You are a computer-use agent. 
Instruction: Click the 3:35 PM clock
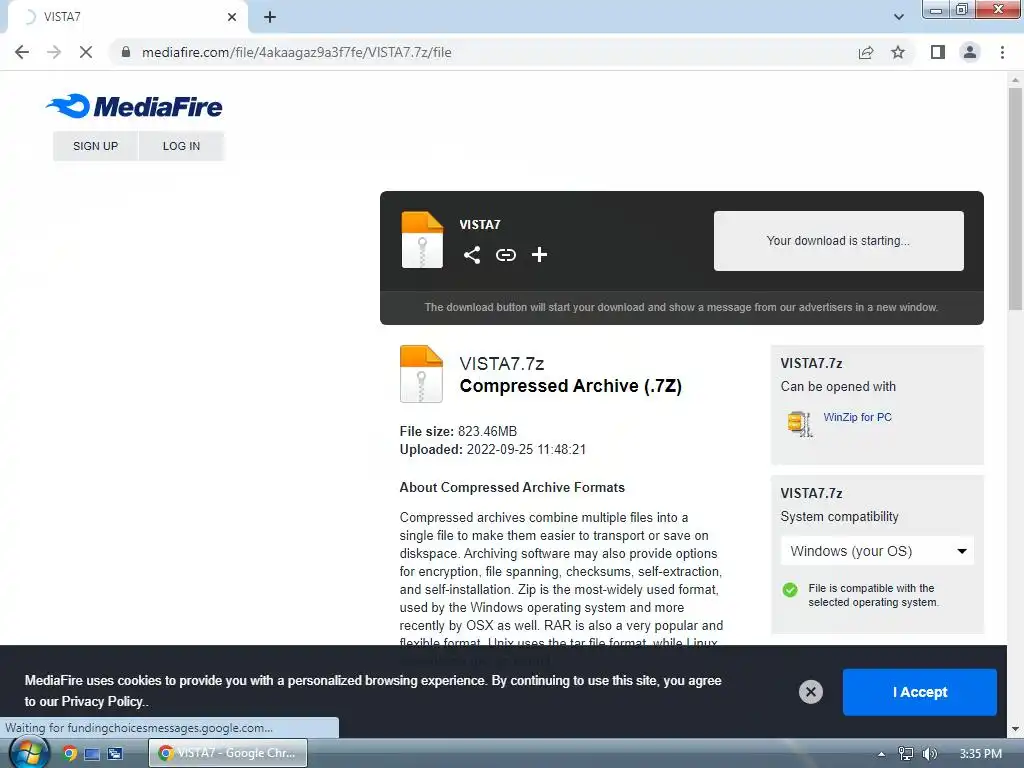click(x=980, y=754)
